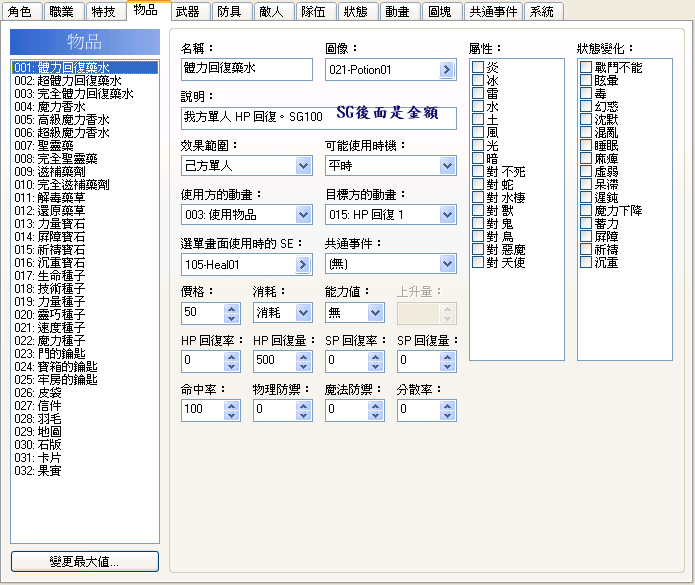Open the 效果範圍 dropdown
This screenshot has height=585, width=695.
point(247,166)
